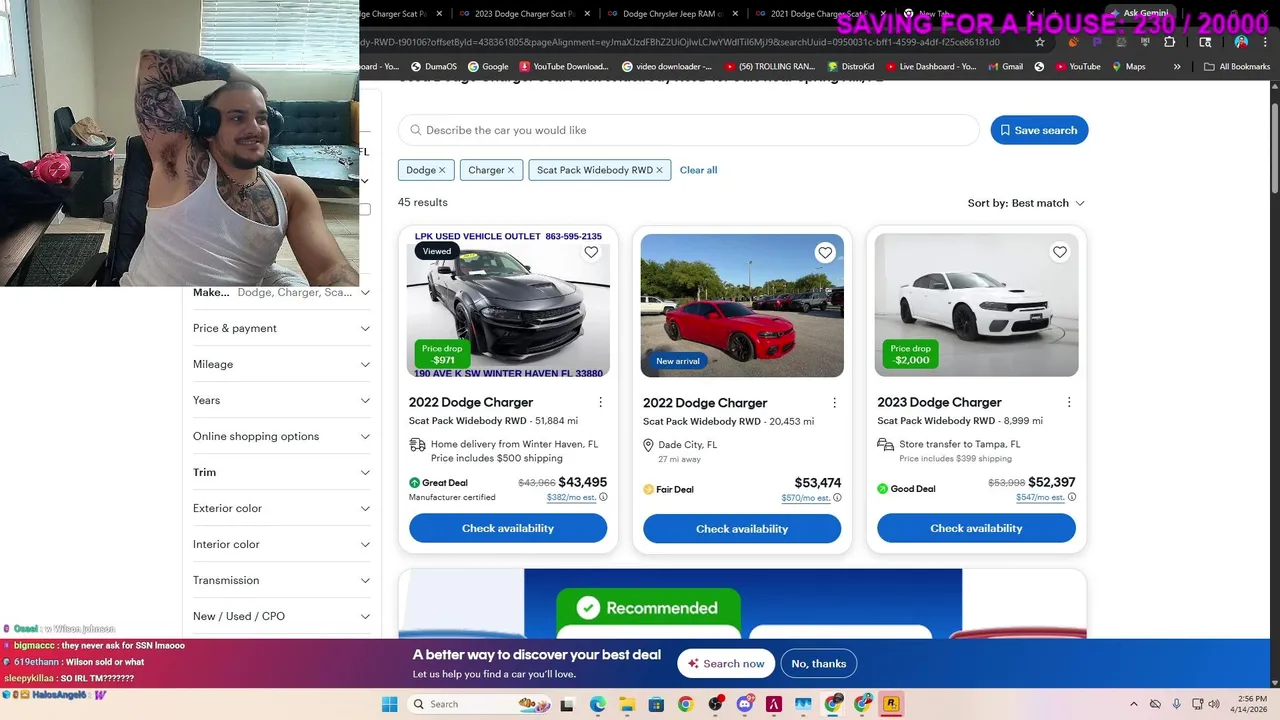Image resolution: width=1280 pixels, height=720 pixels.
Task: Expand the Exterior color filter
Action: (281, 508)
